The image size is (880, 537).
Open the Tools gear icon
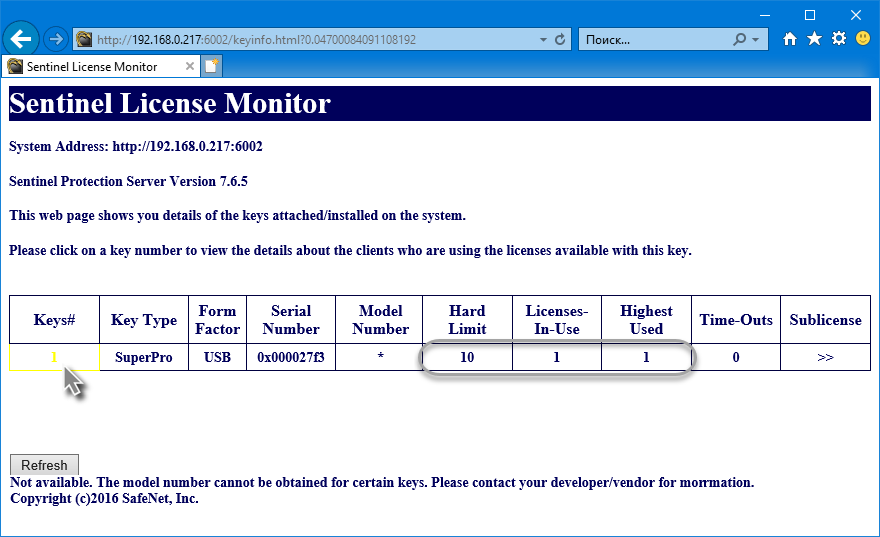pos(838,39)
